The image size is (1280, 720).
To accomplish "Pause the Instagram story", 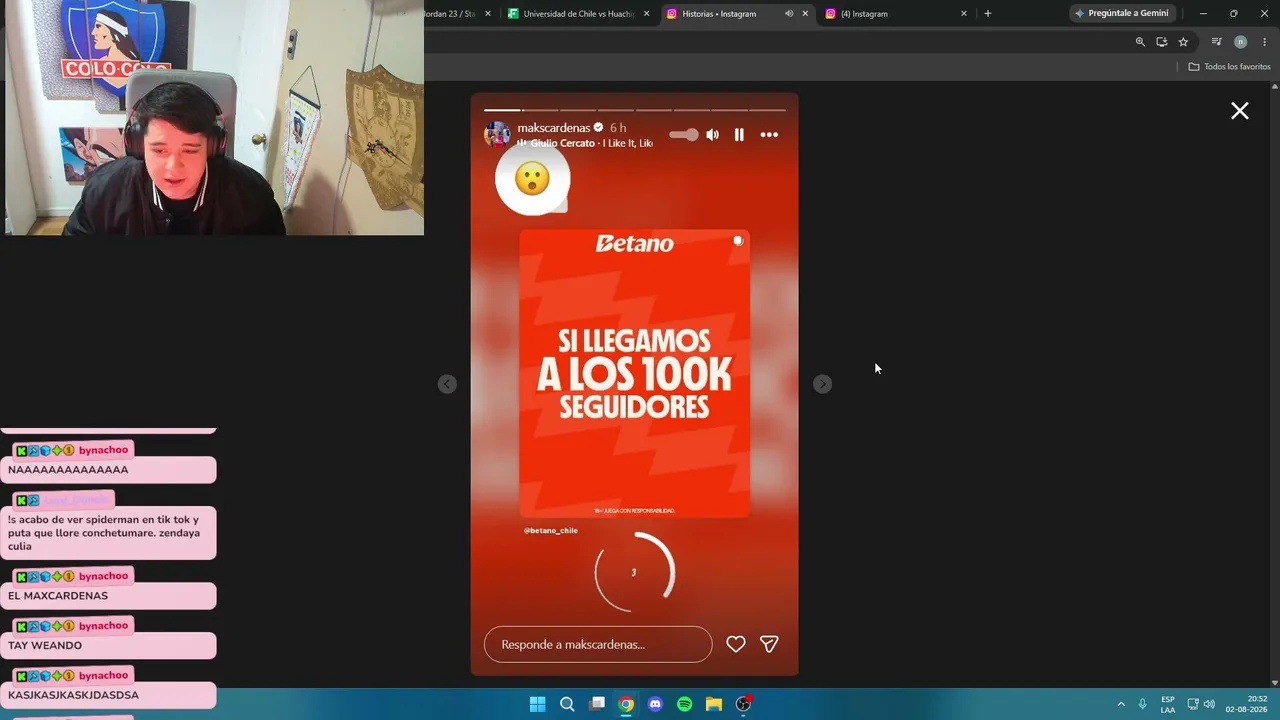I will (x=739, y=135).
